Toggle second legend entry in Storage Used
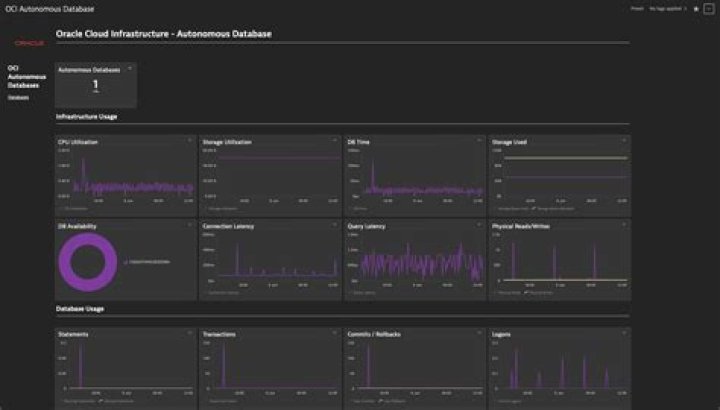The width and height of the screenshot is (720, 410). tap(553, 209)
